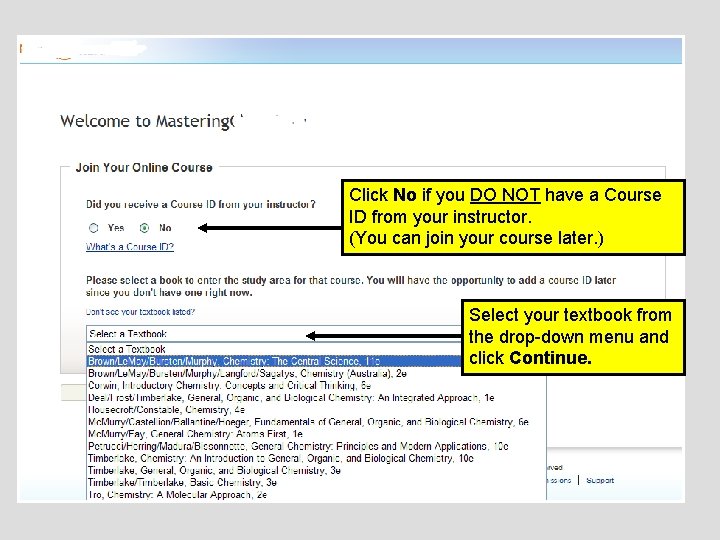Pick Brown/LeMay/Bursten/Murphy Chemistry: The Central Science

tap(274, 361)
